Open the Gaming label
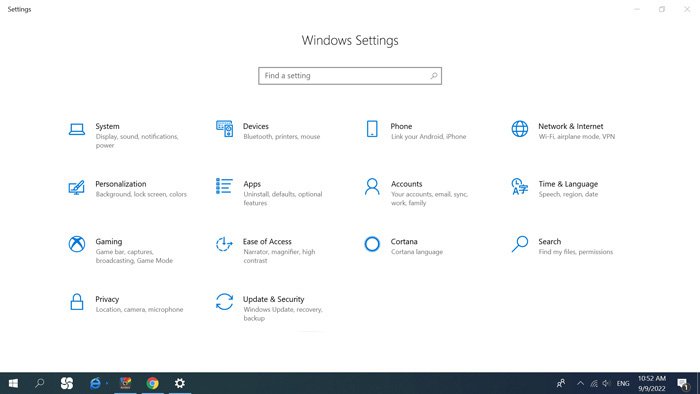This screenshot has height=394, width=700. pos(108,241)
